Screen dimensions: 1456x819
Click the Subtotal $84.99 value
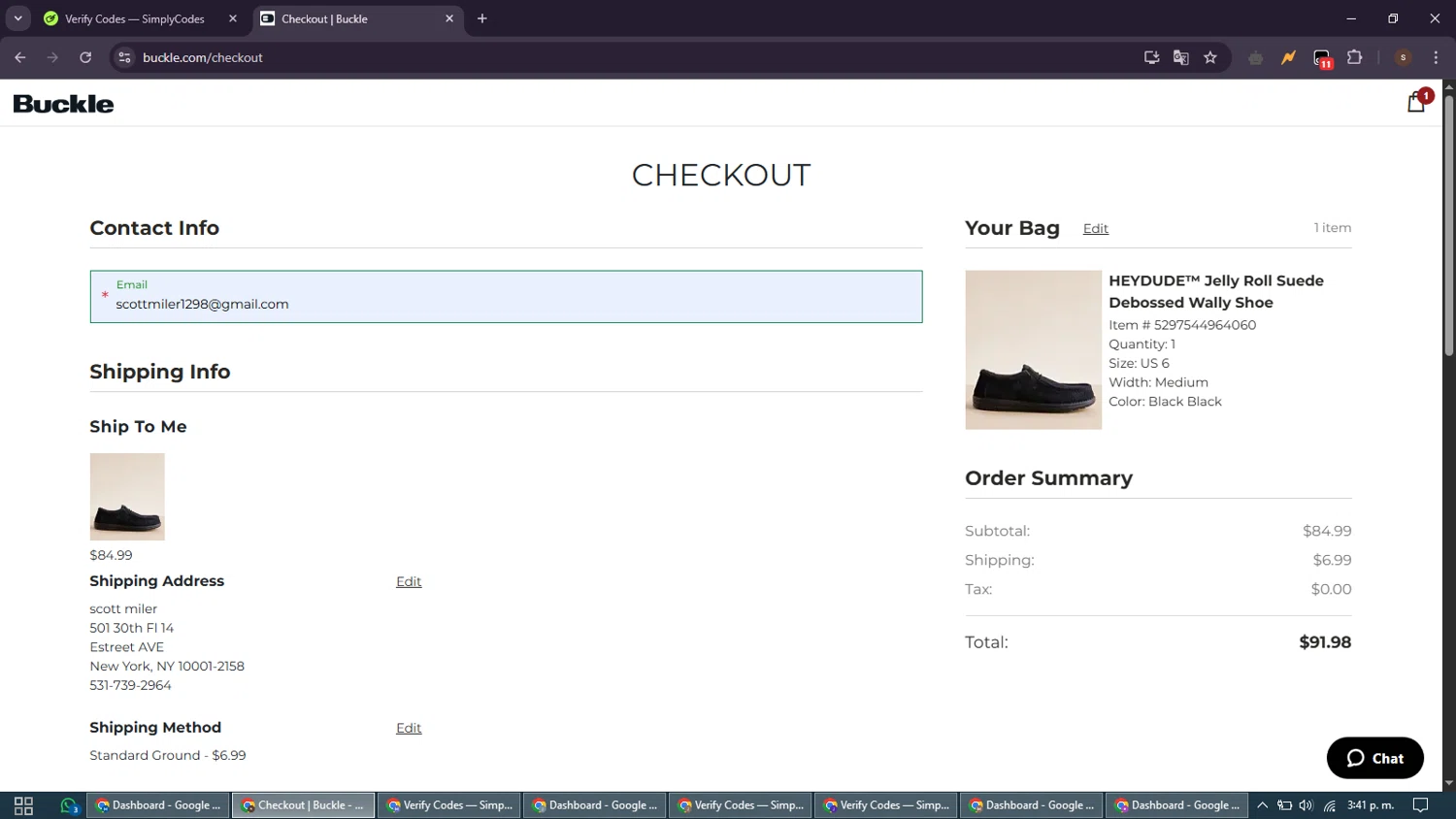point(1327,531)
